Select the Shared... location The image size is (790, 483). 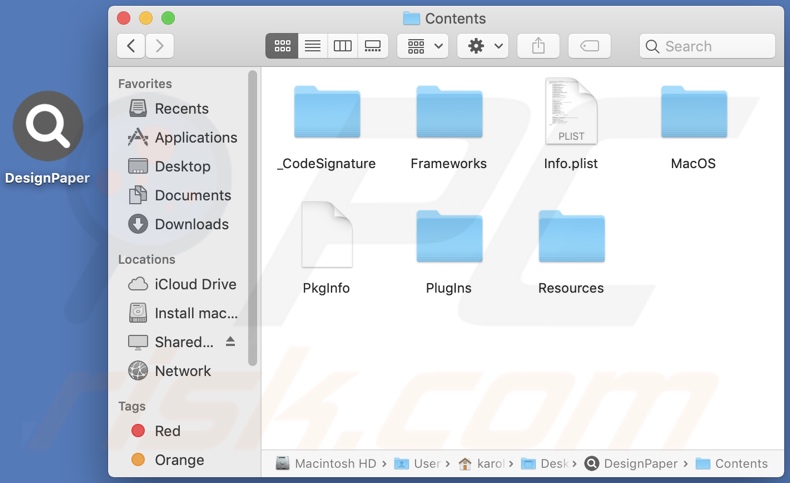pos(171,342)
